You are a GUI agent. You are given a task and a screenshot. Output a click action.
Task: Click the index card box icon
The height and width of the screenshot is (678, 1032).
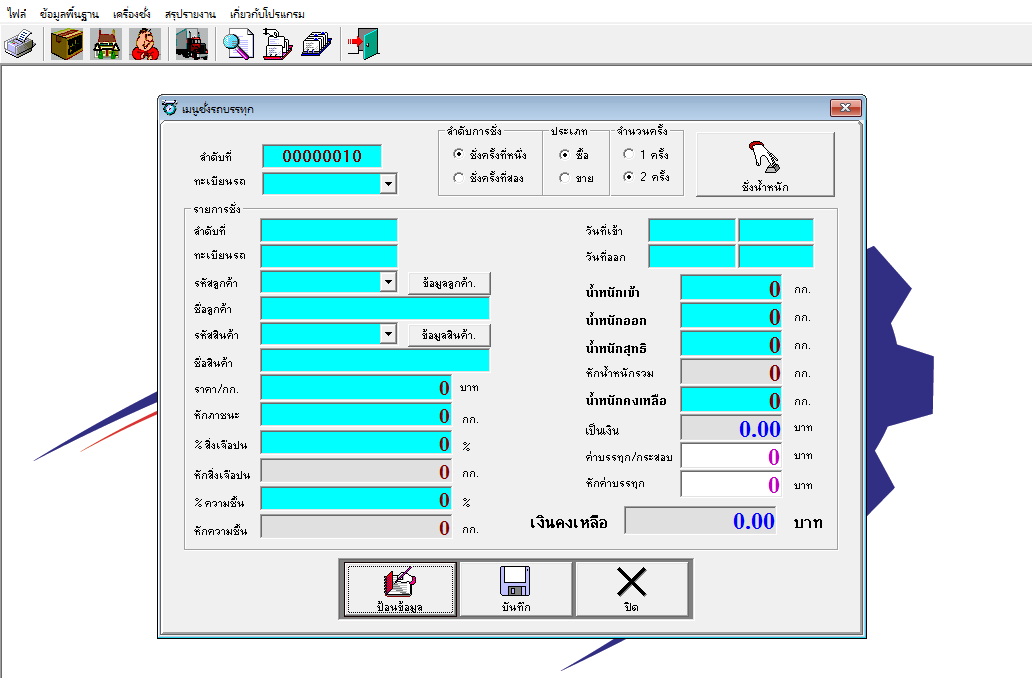point(317,44)
